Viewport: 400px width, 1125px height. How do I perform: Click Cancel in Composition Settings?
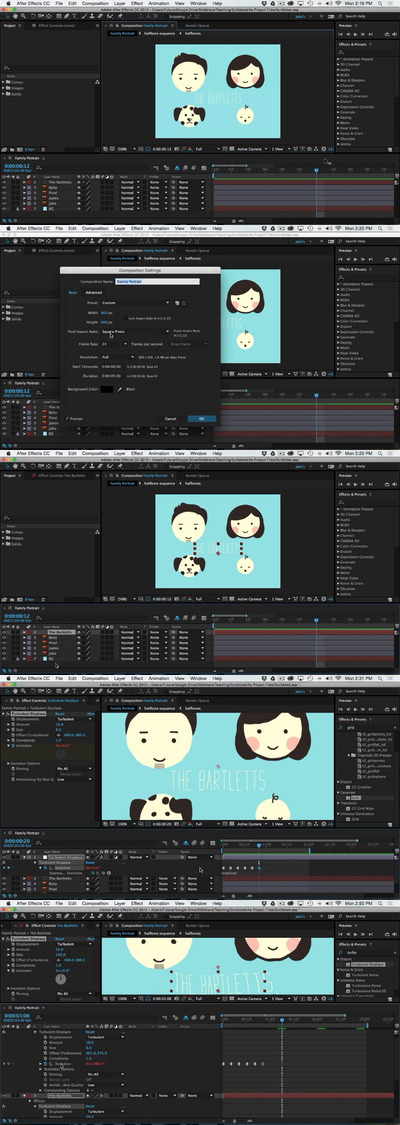(171, 418)
